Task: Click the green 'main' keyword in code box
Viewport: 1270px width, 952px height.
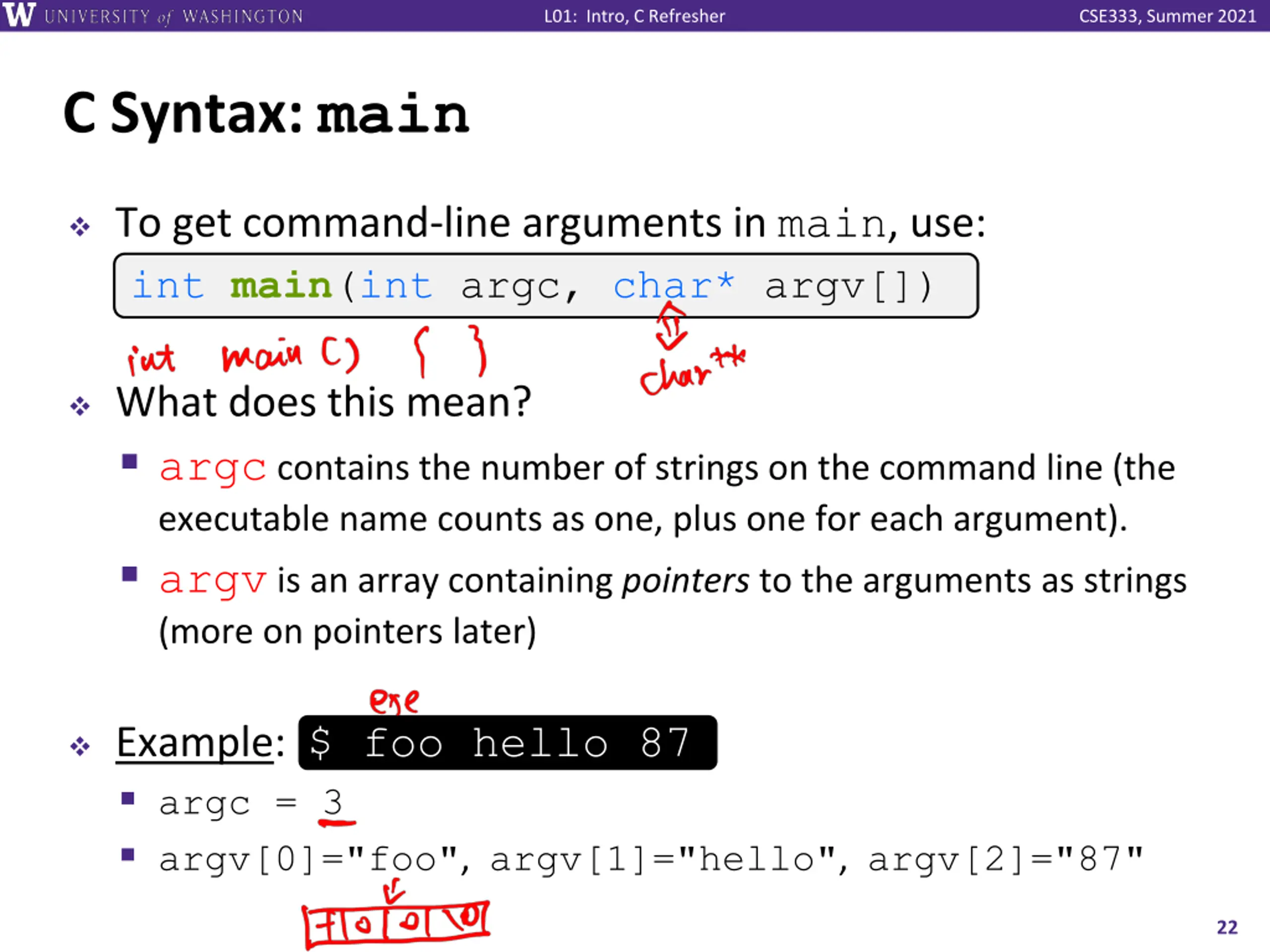Action: [281, 286]
